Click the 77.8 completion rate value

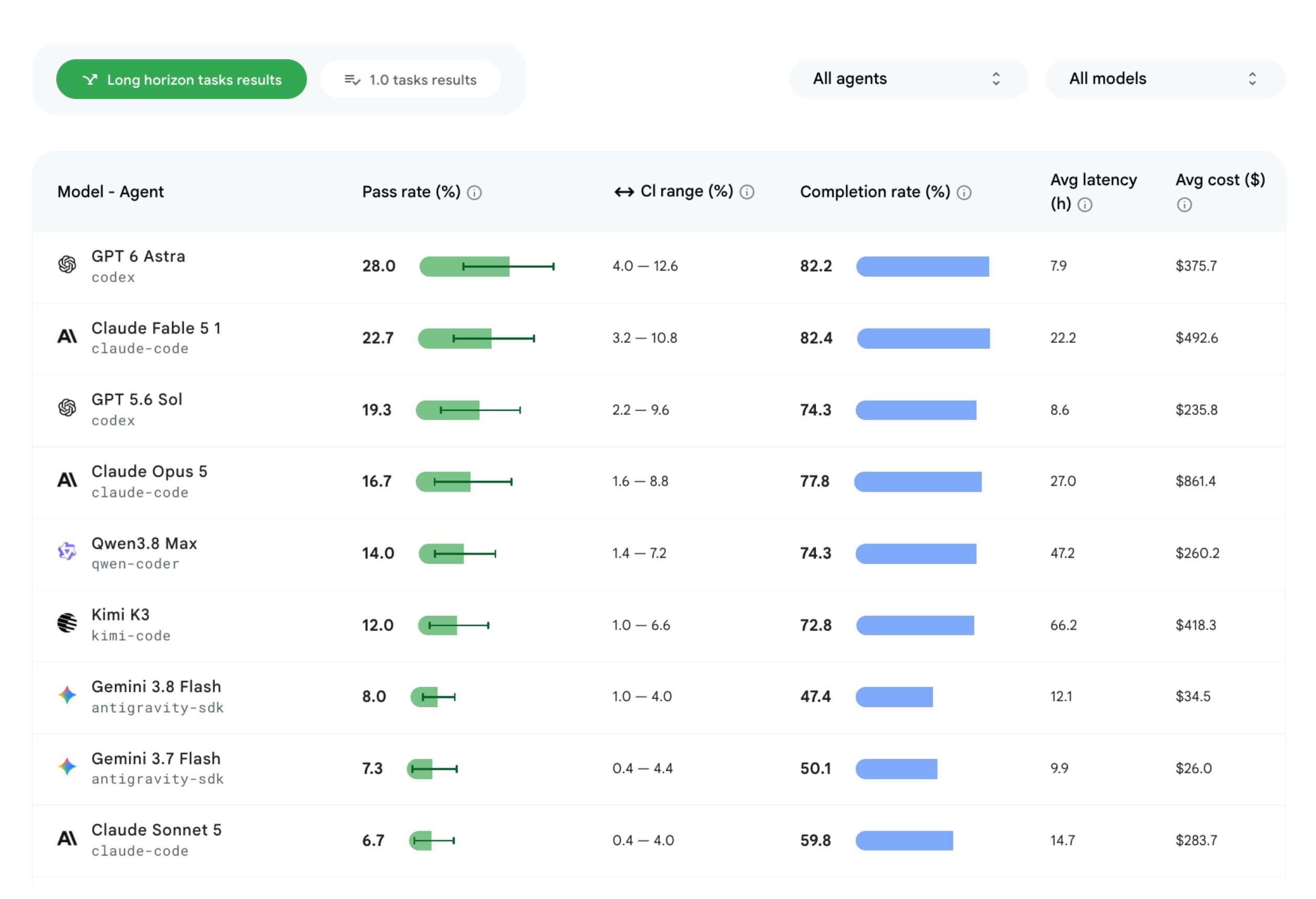(815, 481)
